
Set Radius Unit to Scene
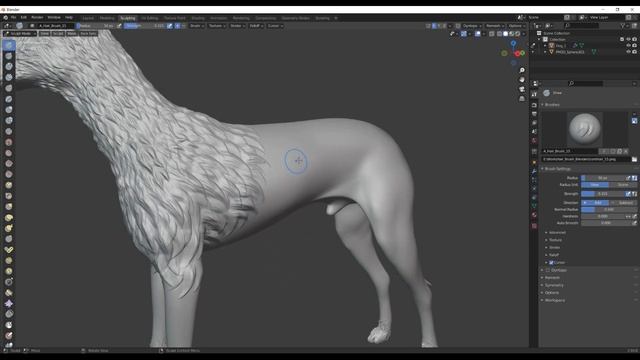click(x=623, y=185)
